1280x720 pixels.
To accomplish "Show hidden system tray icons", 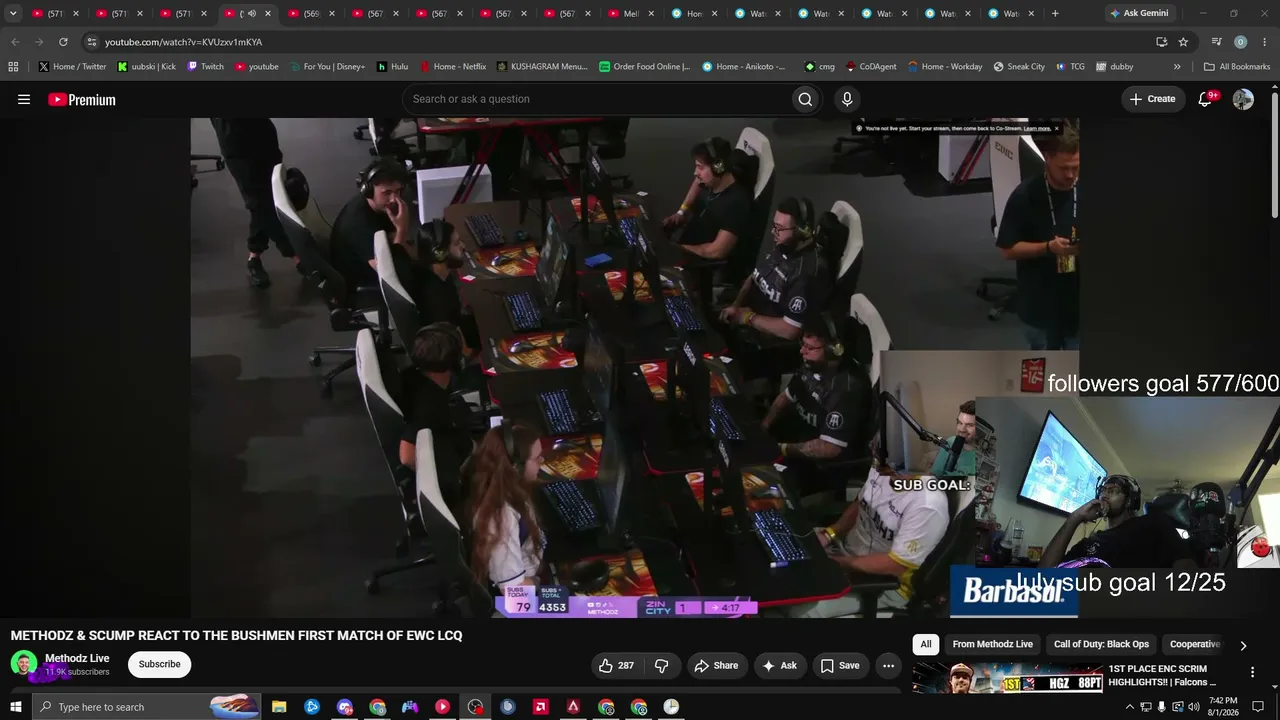I will tap(1130, 707).
